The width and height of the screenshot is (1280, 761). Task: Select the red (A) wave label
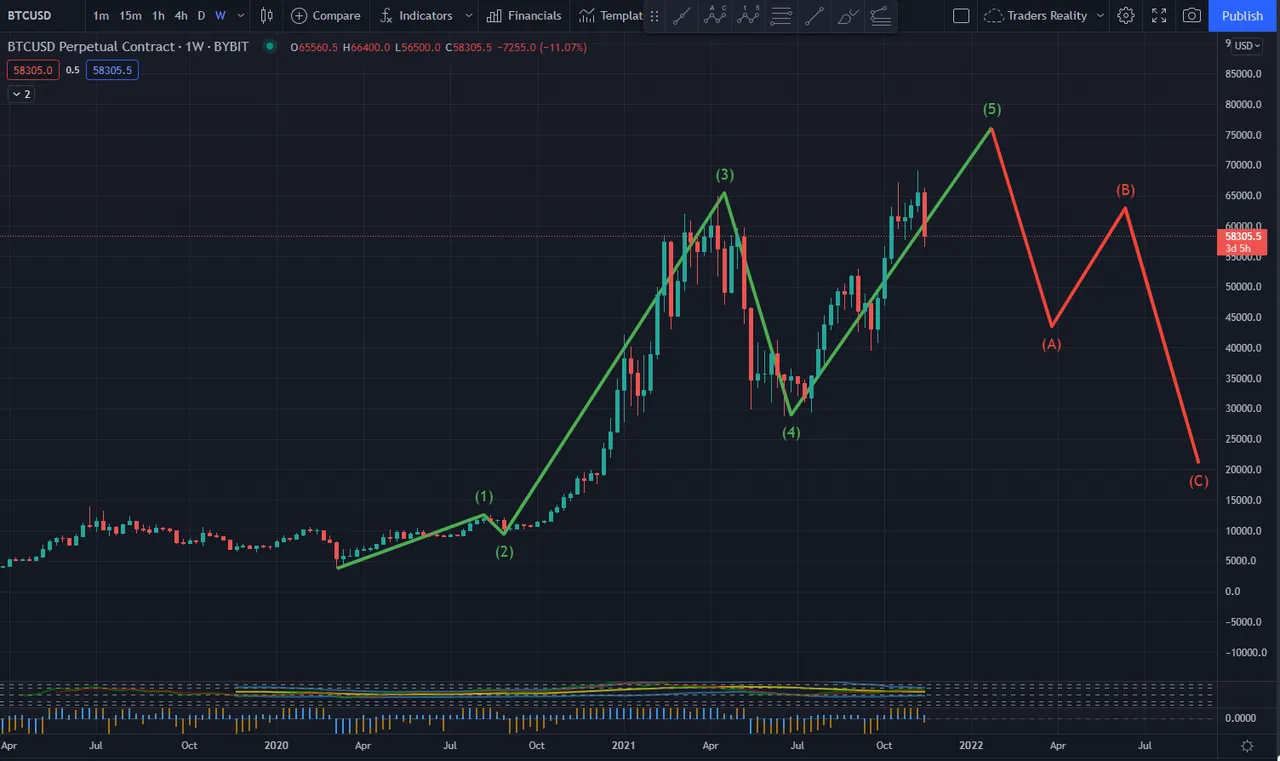coord(1051,344)
